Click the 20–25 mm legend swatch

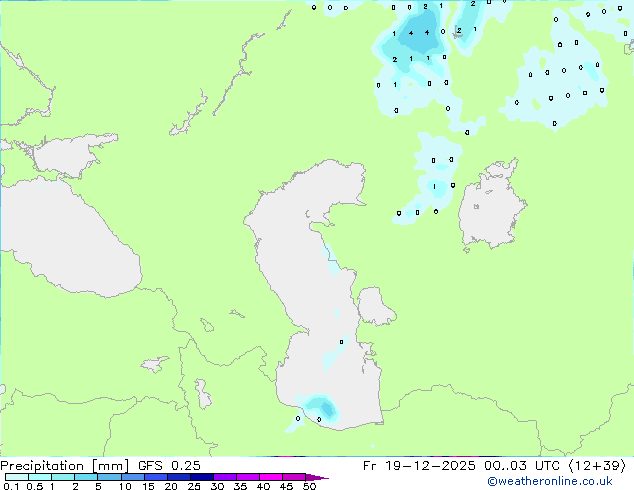coord(179,477)
